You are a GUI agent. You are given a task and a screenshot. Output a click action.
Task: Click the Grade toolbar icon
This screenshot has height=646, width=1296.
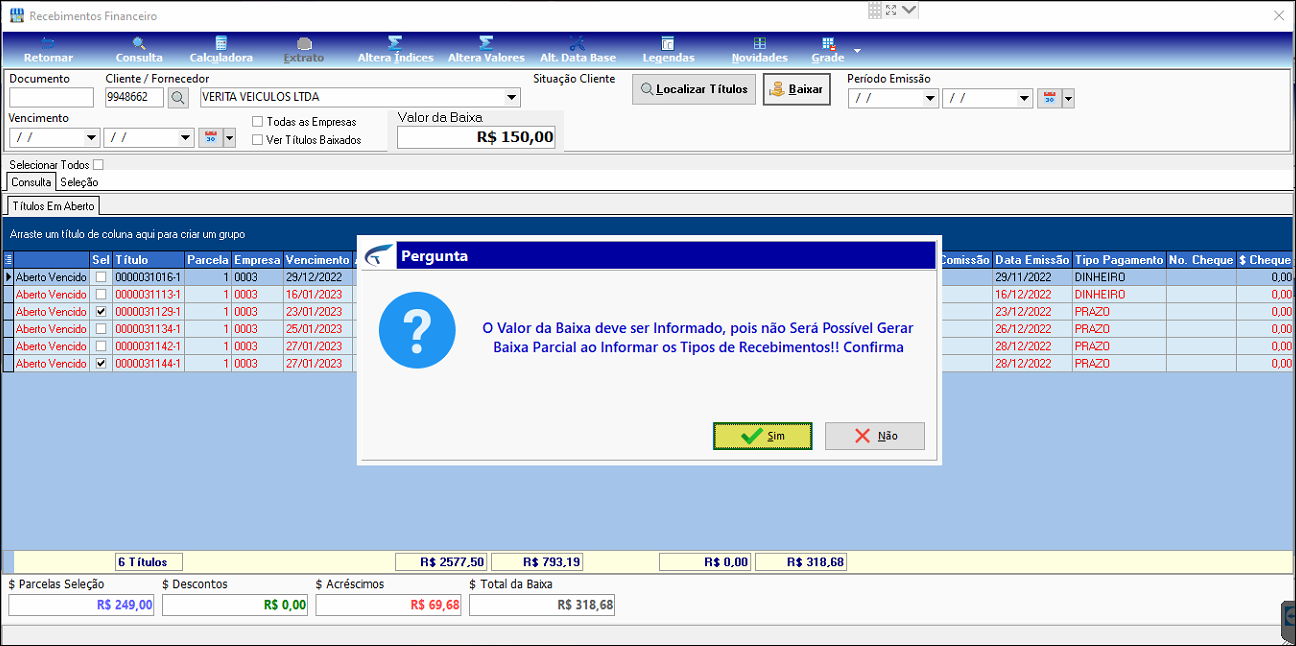[x=828, y=44]
